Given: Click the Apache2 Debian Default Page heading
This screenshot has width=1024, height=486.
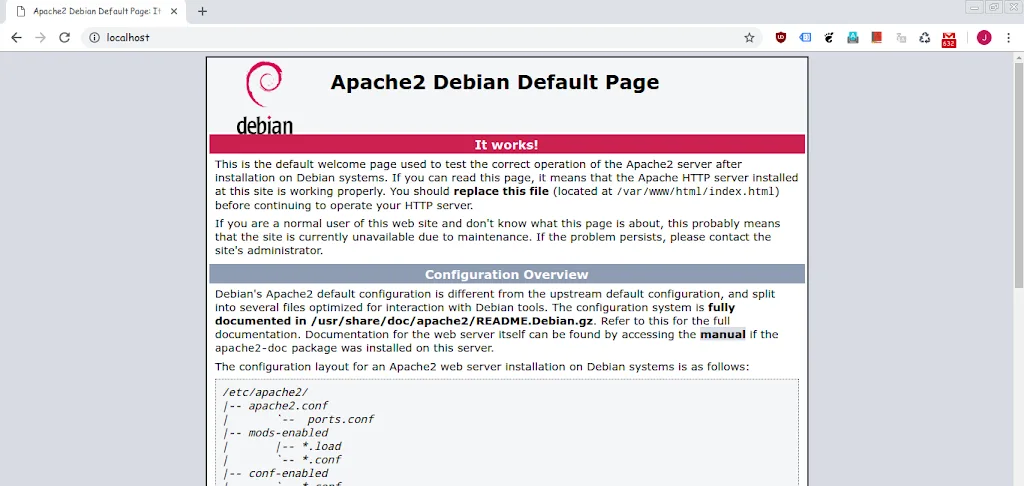Looking at the screenshot, I should coord(494,82).
